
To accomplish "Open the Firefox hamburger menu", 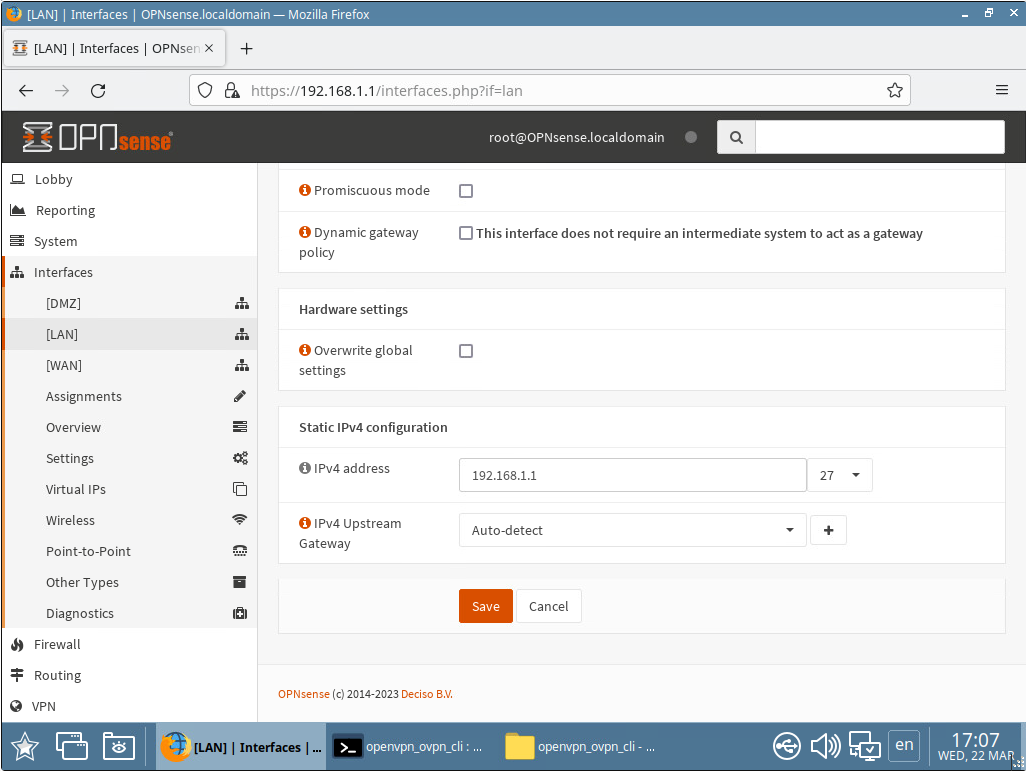I will (x=1001, y=90).
